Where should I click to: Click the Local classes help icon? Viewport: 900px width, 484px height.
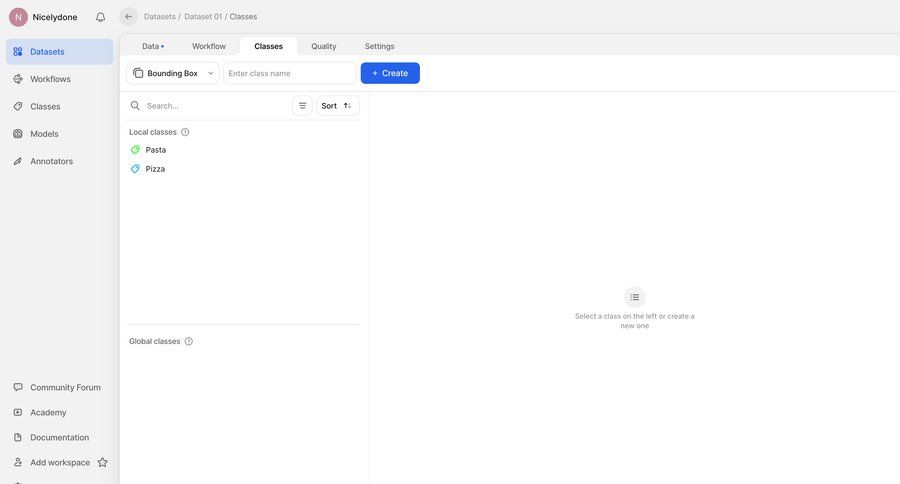click(185, 132)
